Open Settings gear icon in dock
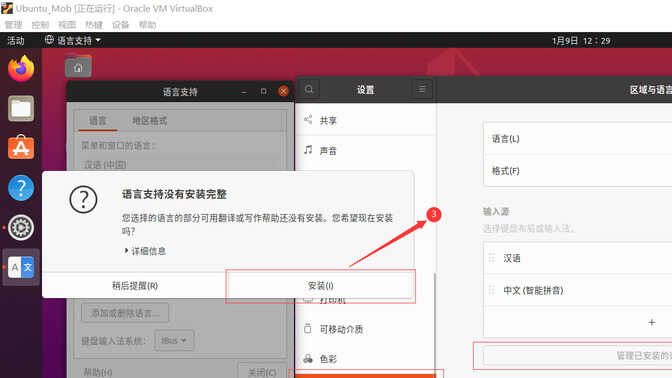672x378 pixels. coord(21,228)
